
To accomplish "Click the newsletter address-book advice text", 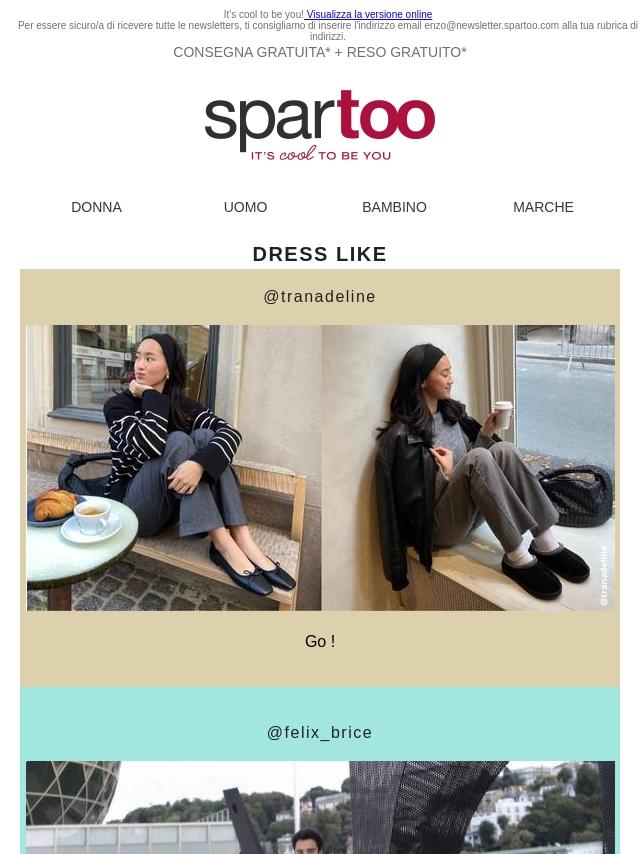I will (327, 30).
